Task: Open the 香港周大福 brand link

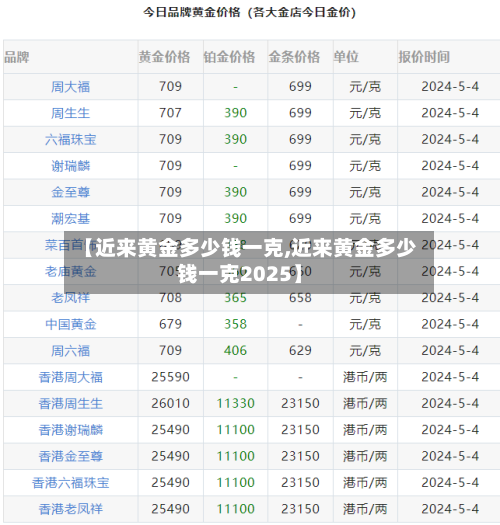Action: point(70,377)
